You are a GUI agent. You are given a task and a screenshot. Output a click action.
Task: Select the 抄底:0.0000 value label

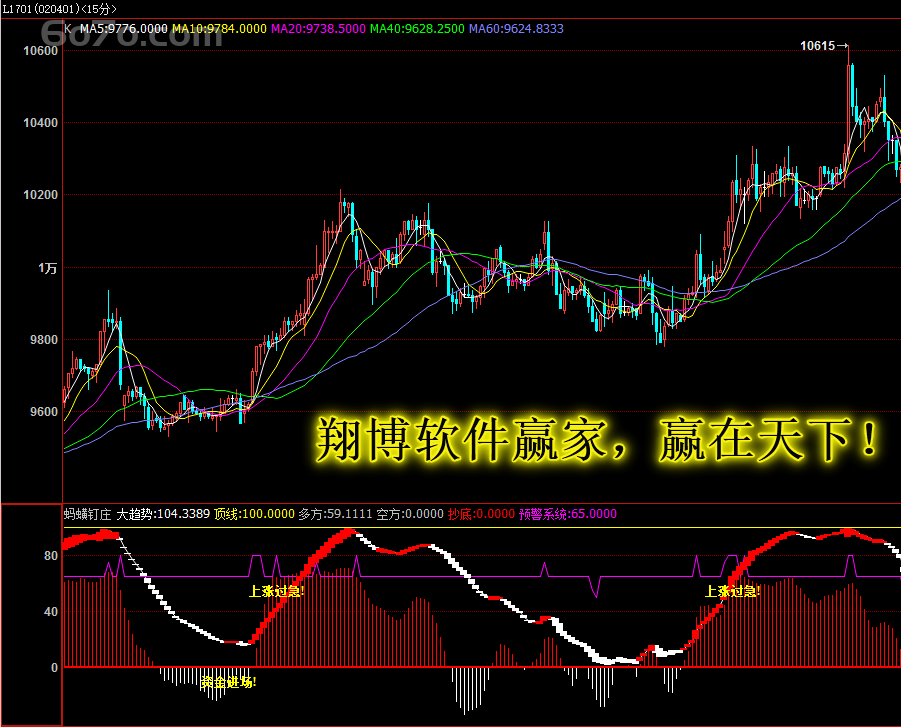point(482,514)
